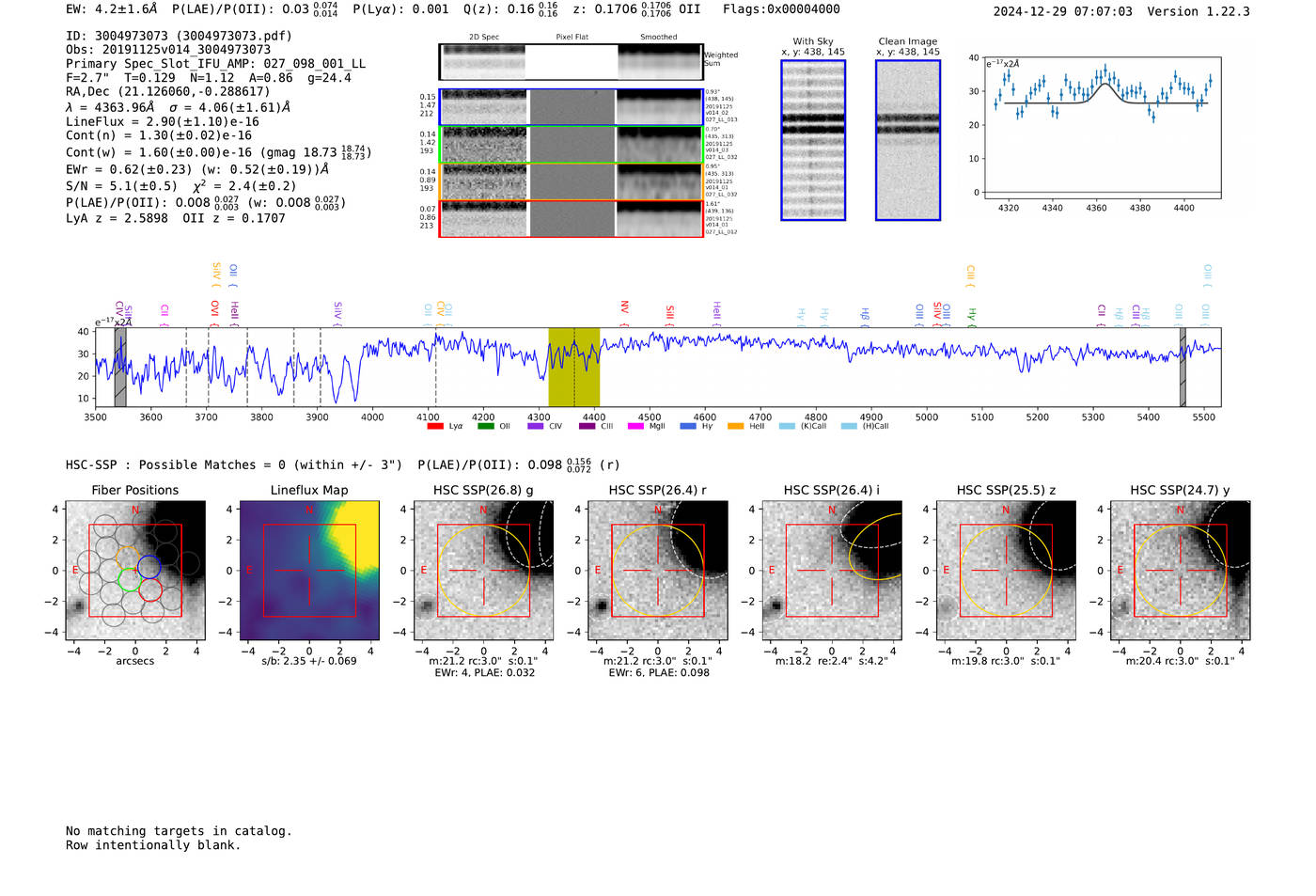1316x896 pixels.
Task: Click the '2024-12-29 07:07:03' timestamp
Action: click(1062, 11)
